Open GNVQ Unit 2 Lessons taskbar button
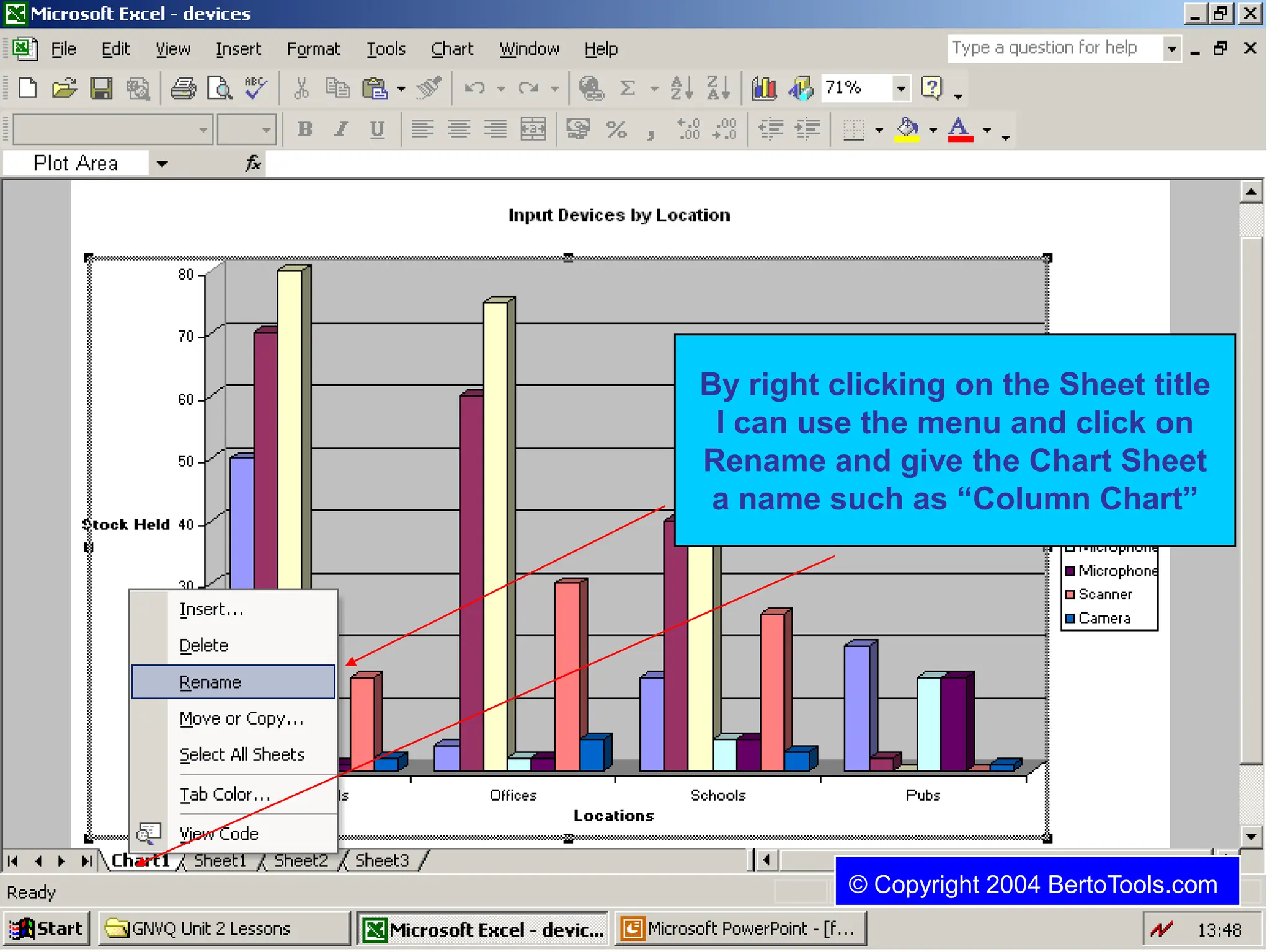 coord(223,929)
